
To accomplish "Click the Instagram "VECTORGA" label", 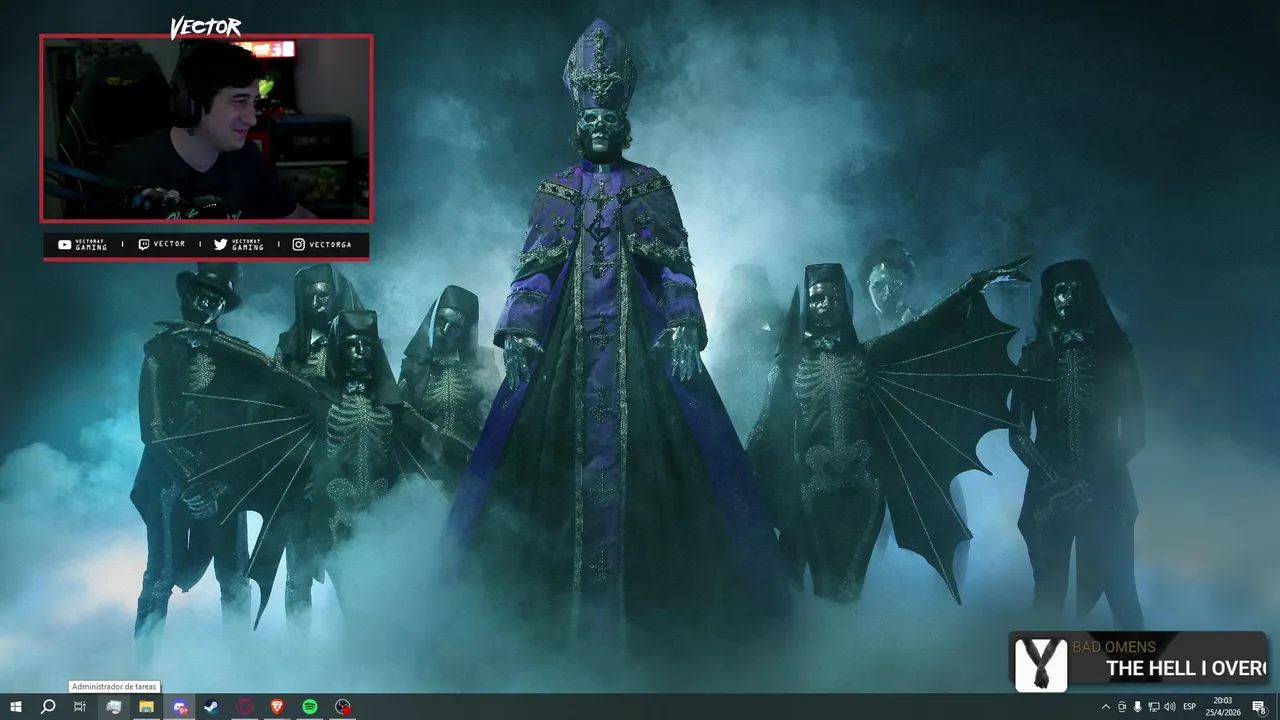I will [x=329, y=244].
